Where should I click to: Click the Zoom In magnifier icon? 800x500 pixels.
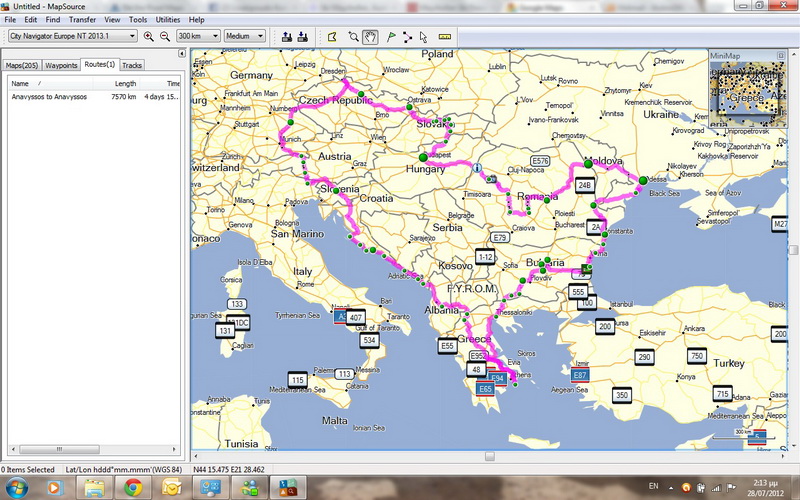tap(149, 36)
